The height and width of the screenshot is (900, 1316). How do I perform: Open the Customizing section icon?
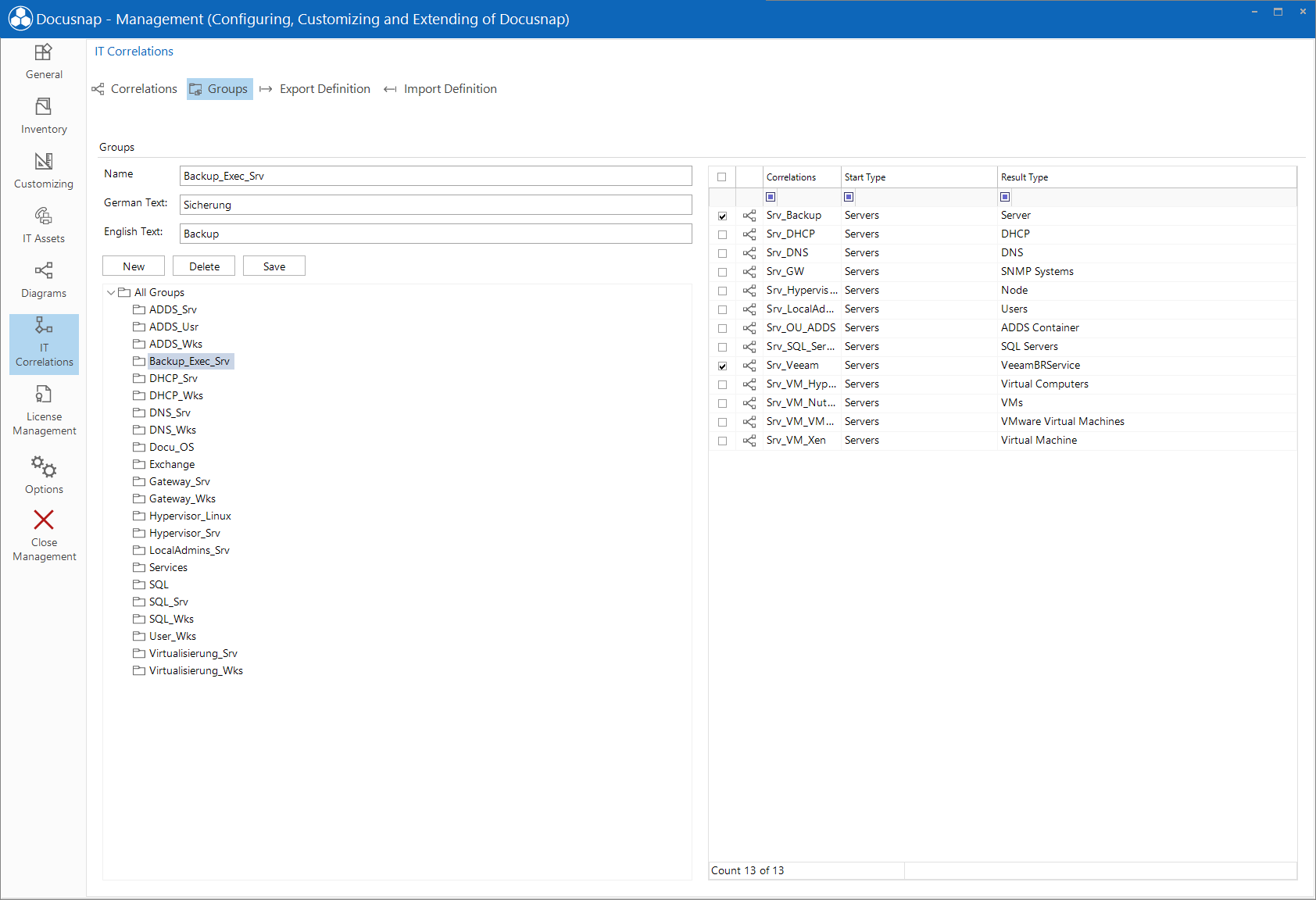[x=44, y=161]
